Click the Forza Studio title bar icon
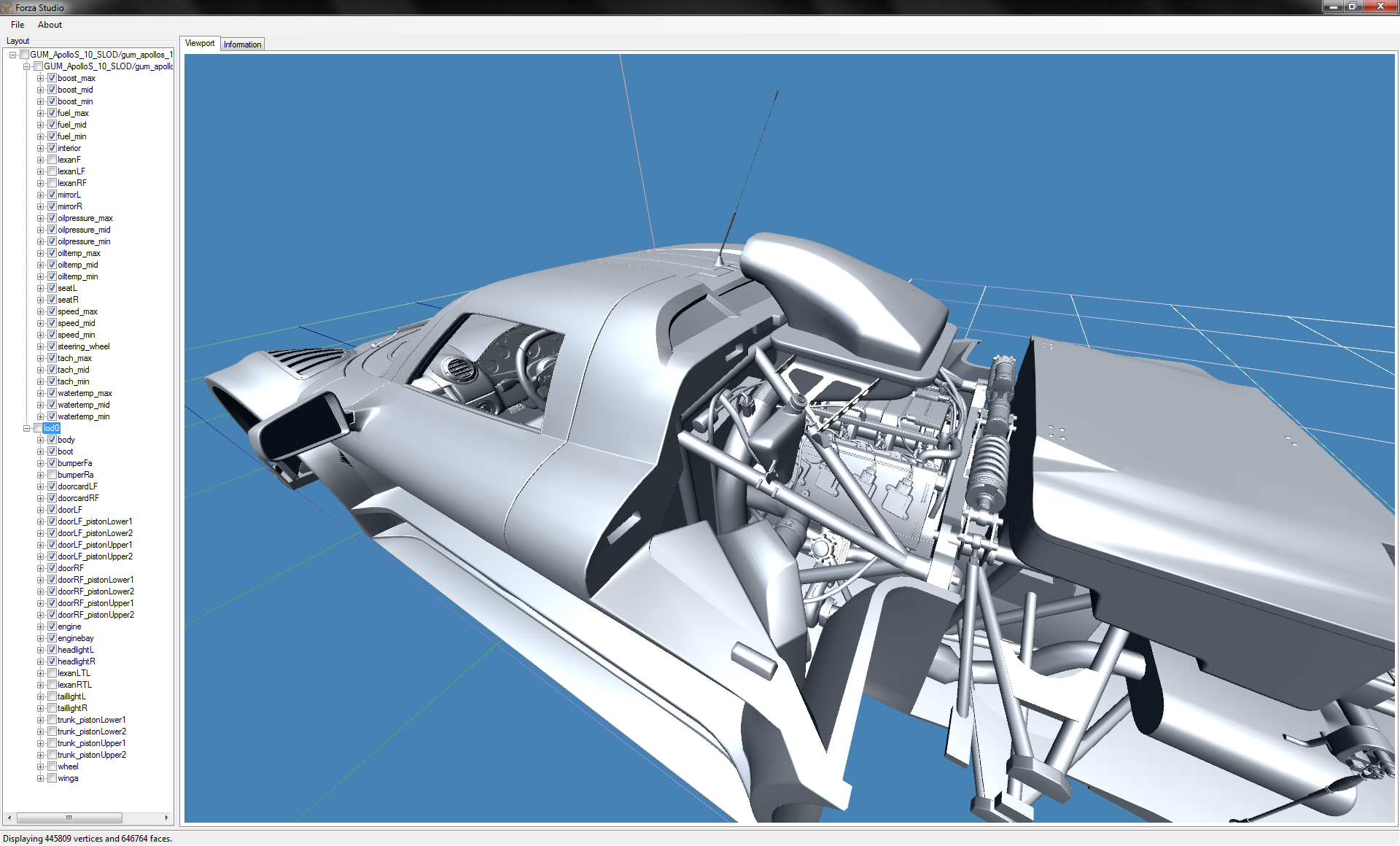The height and width of the screenshot is (846, 1400). (7, 7)
